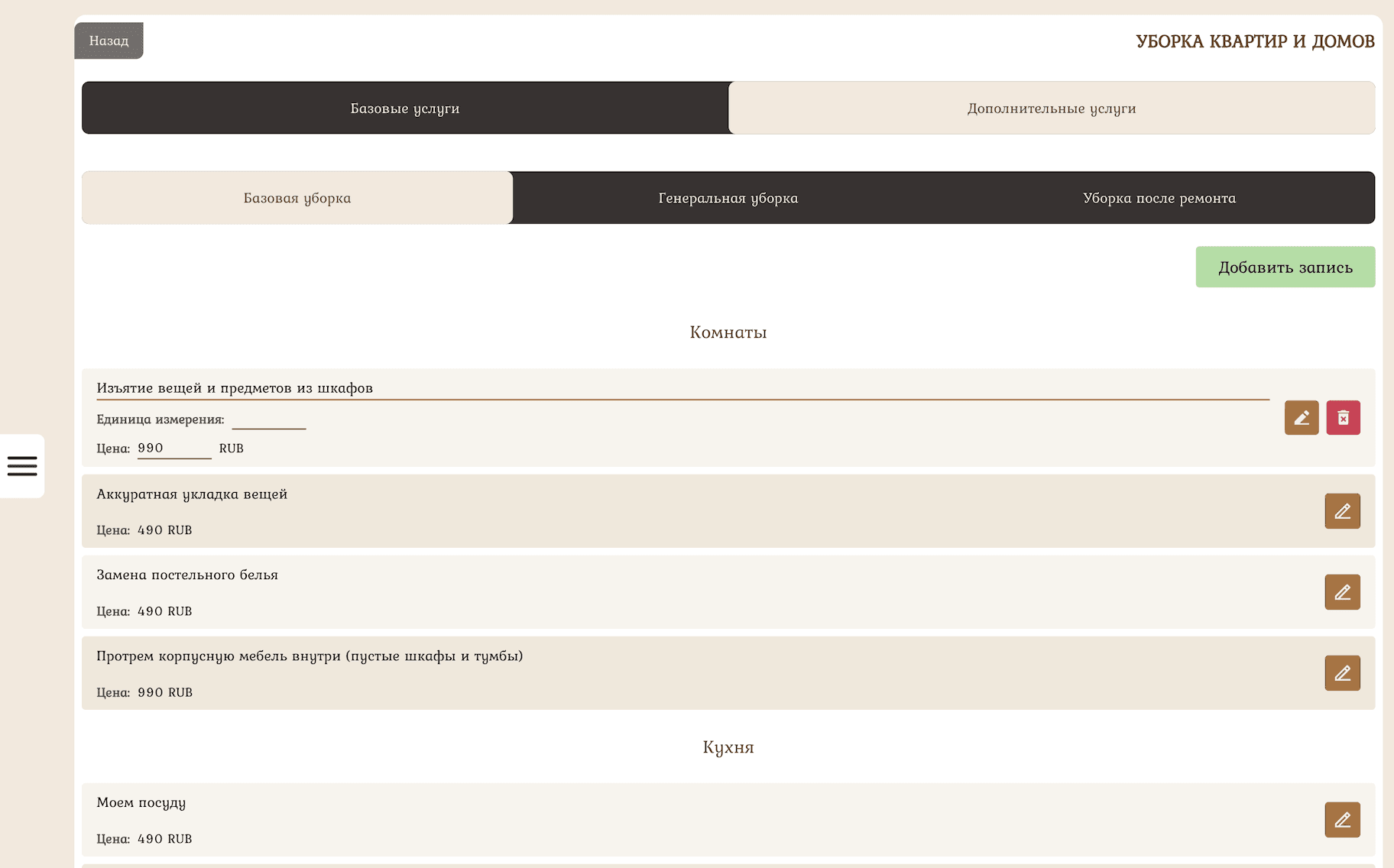
Task: Click the 990 RUB price of Протрем корпусную мебель
Action: [x=165, y=692]
